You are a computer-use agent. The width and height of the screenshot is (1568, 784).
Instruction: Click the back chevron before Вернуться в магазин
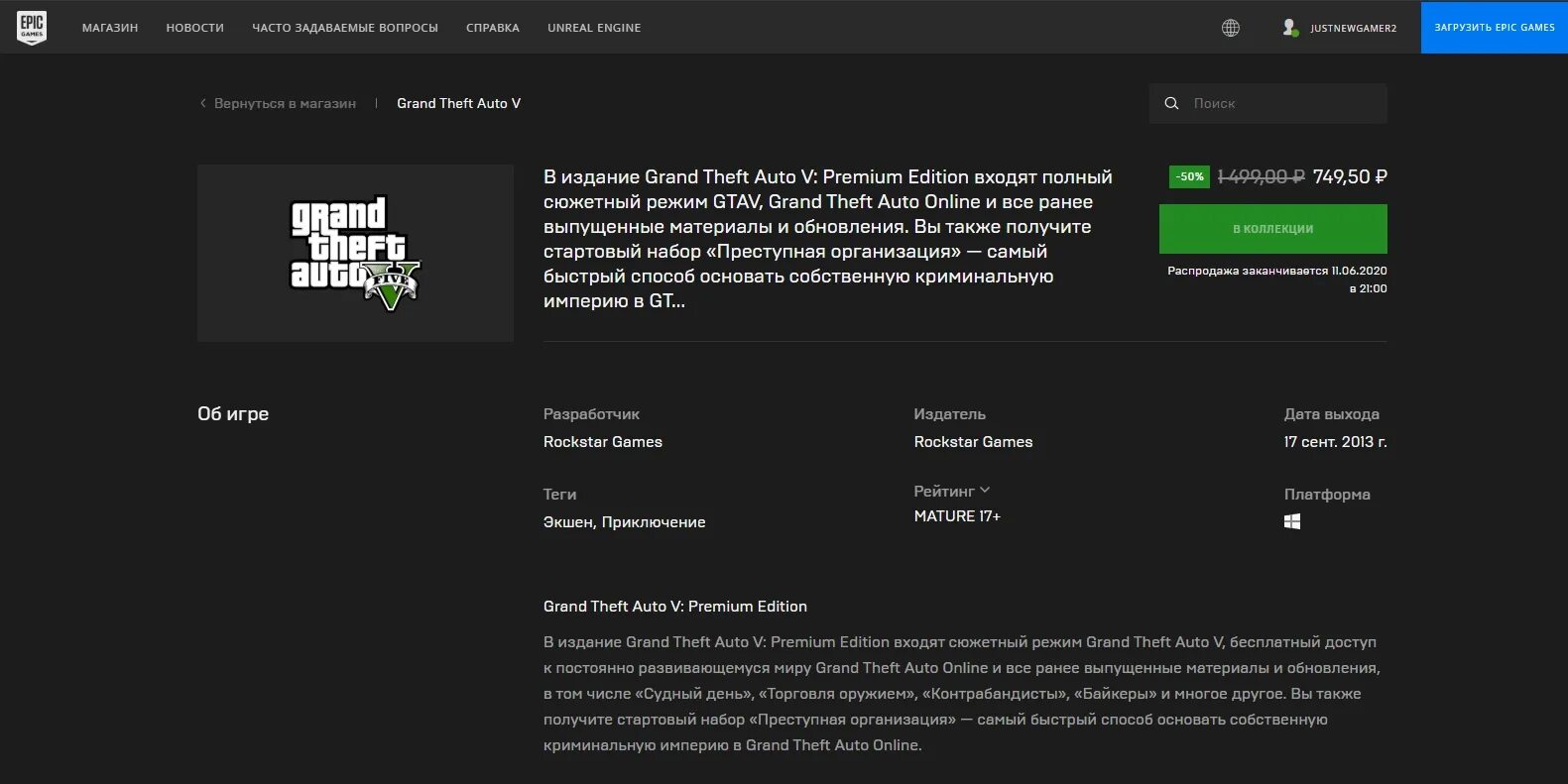[203, 103]
